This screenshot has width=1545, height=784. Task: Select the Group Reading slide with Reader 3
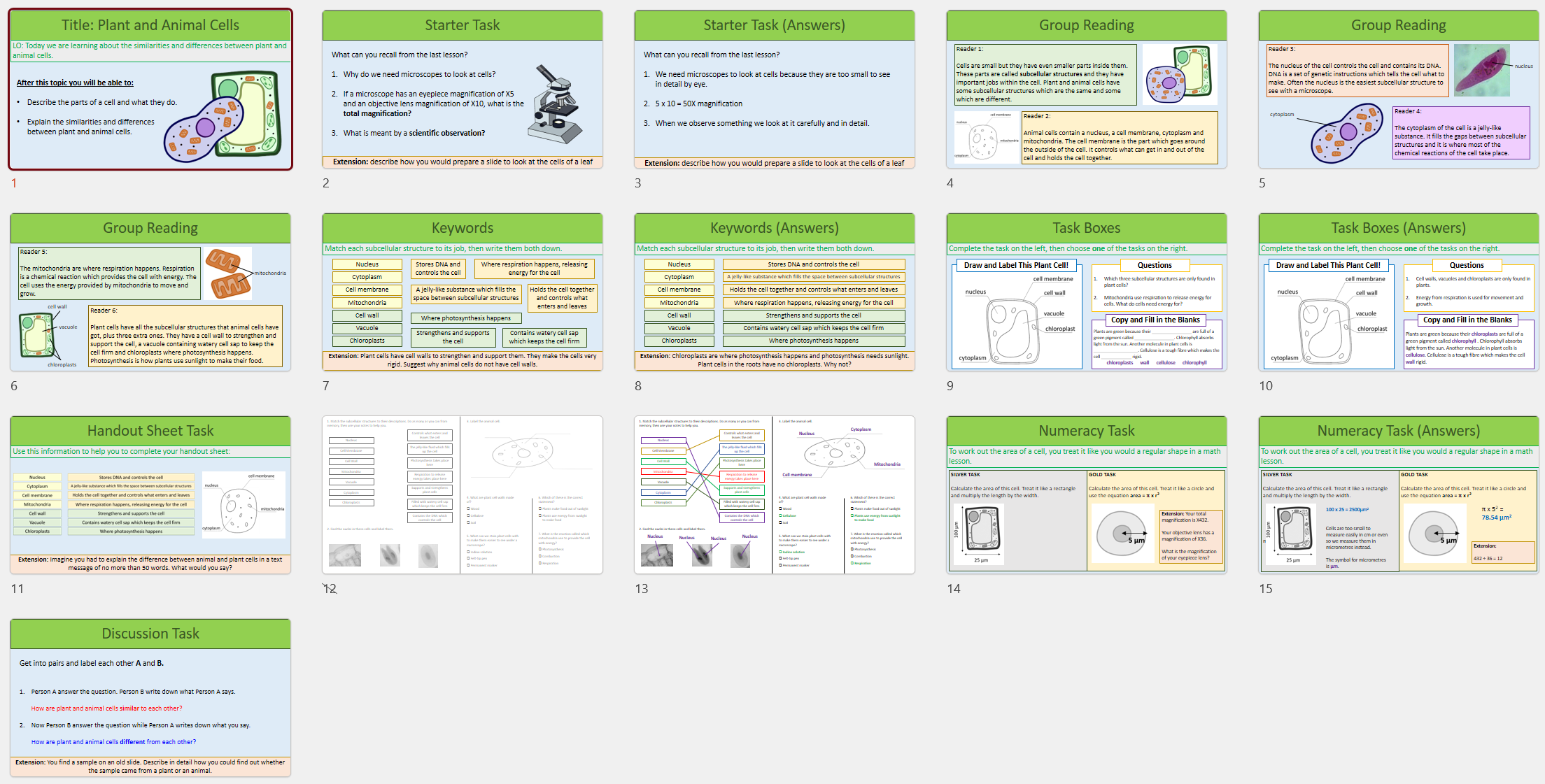point(1398,90)
